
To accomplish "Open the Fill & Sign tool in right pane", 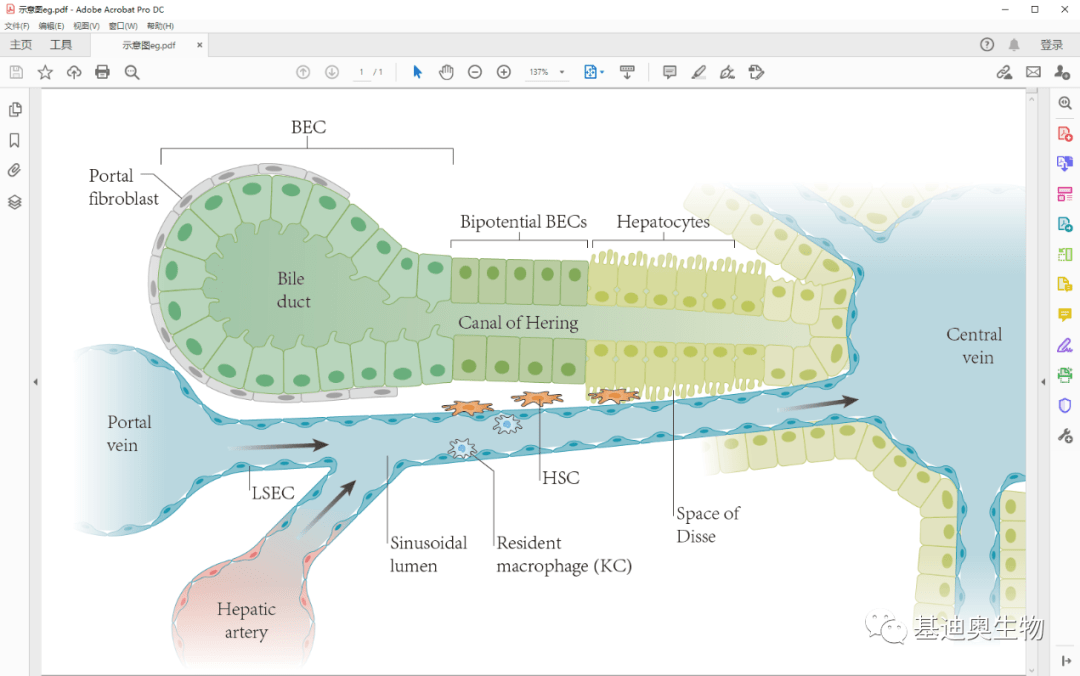I will [x=1065, y=345].
